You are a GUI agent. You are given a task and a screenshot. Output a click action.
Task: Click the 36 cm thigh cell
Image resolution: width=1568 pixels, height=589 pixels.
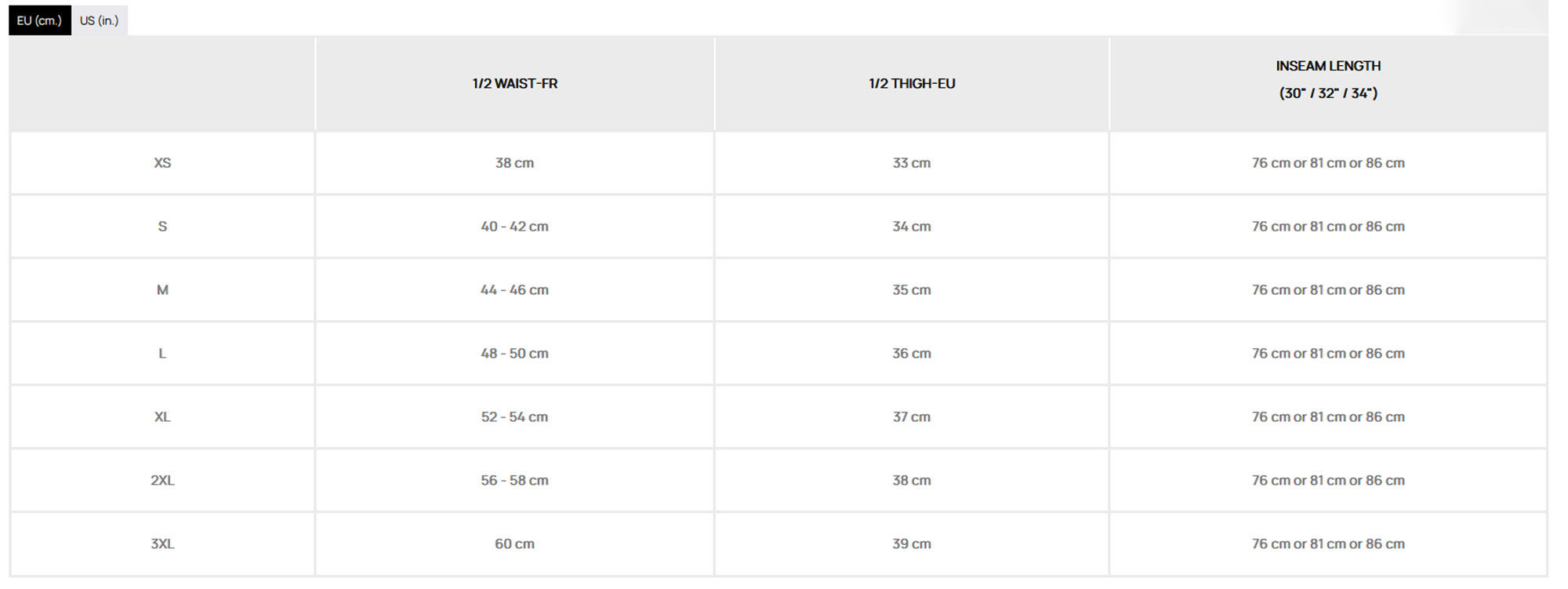[x=912, y=354]
